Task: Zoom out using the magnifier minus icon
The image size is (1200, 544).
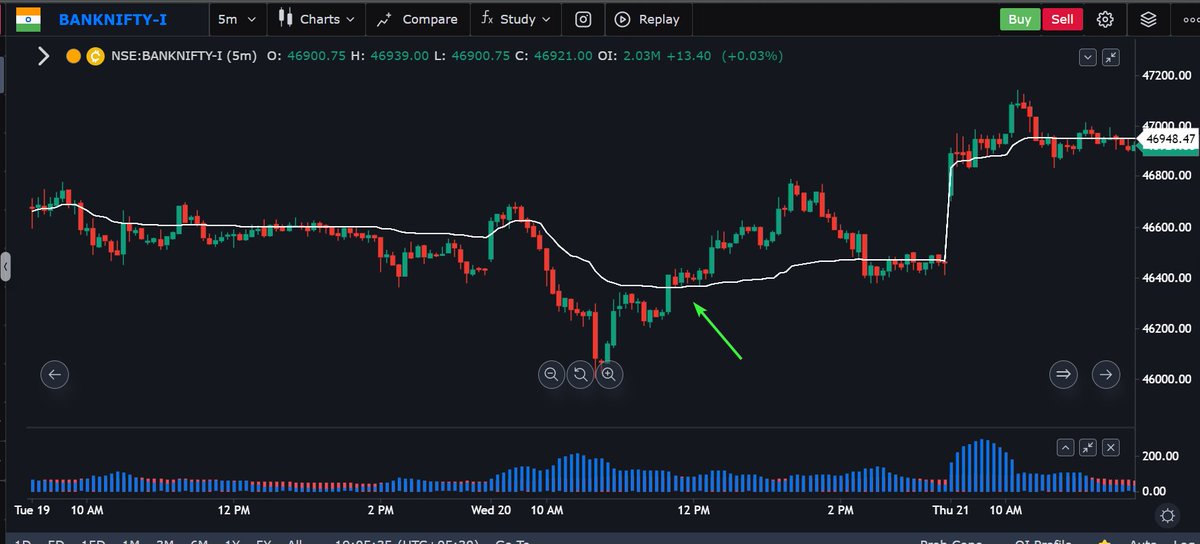Action: [x=551, y=375]
